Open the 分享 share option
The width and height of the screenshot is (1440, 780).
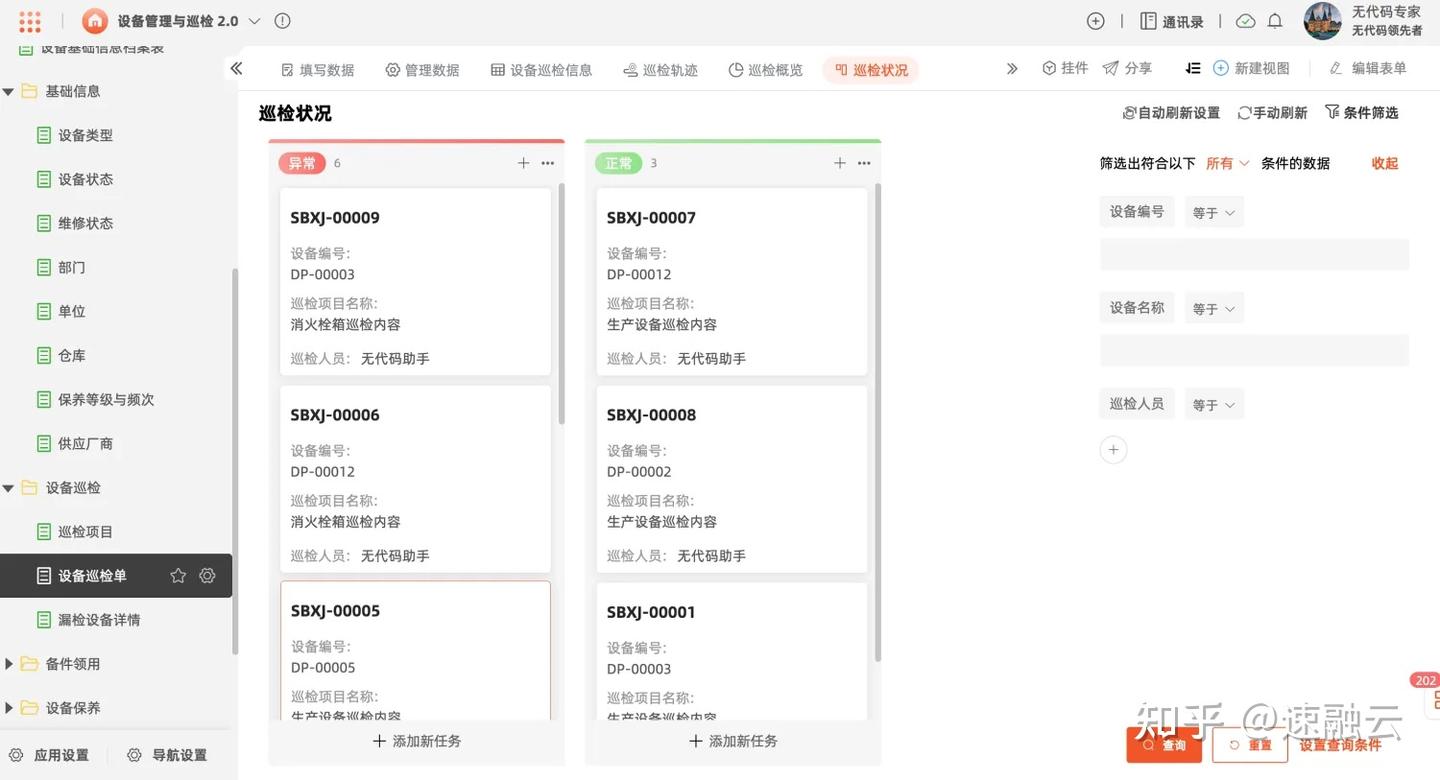coord(1128,67)
